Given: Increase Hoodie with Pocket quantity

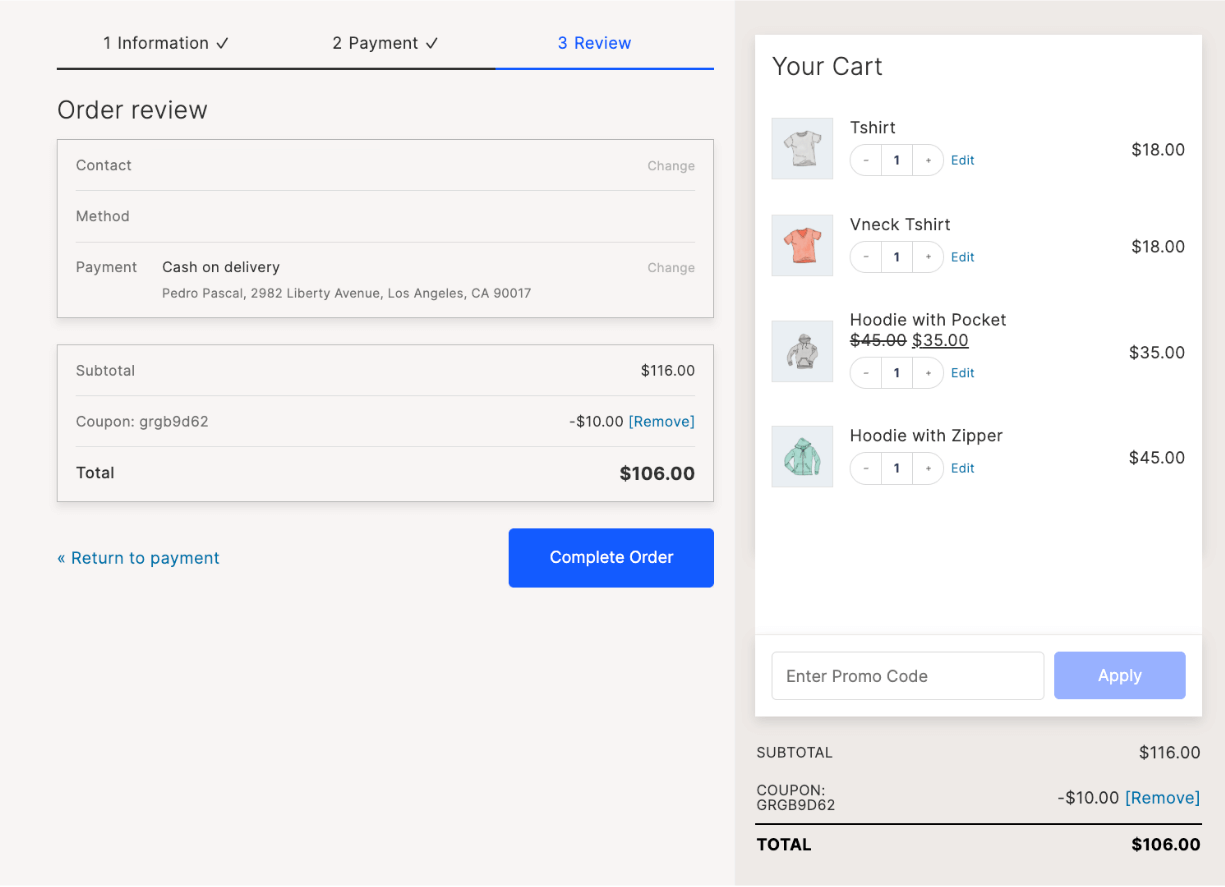Looking at the screenshot, I should point(928,373).
